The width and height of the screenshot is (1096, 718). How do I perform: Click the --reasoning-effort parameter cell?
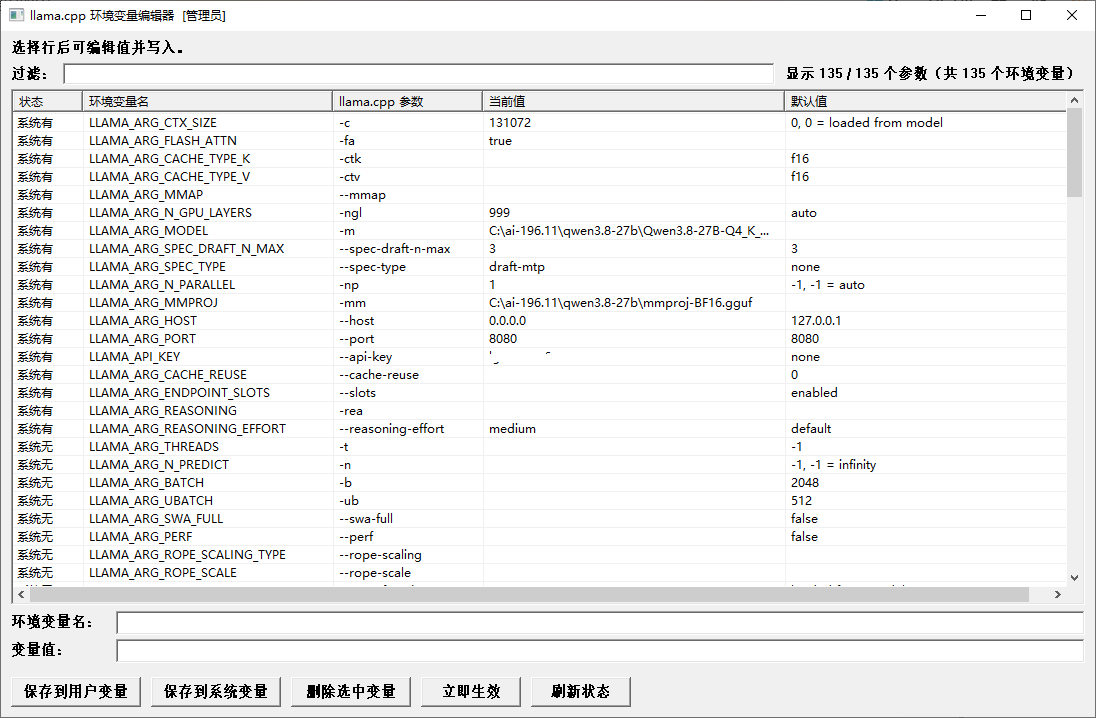(x=391, y=429)
